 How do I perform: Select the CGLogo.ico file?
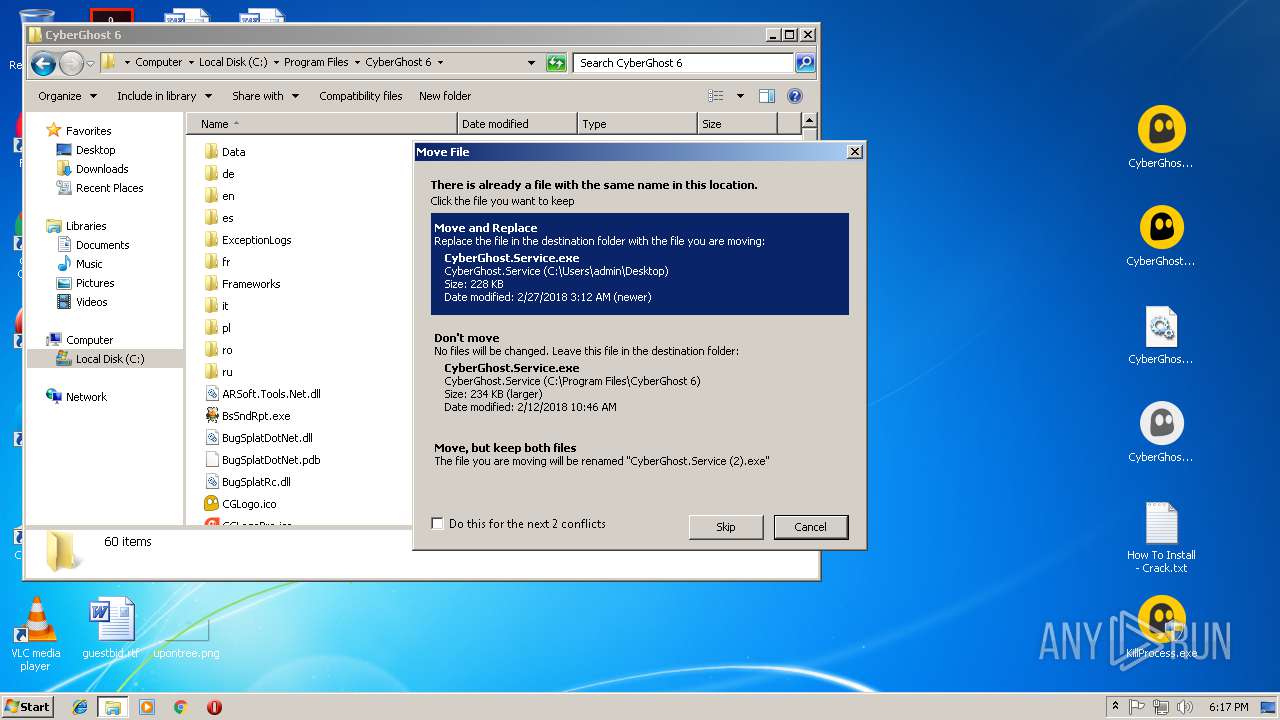[x=240, y=504]
